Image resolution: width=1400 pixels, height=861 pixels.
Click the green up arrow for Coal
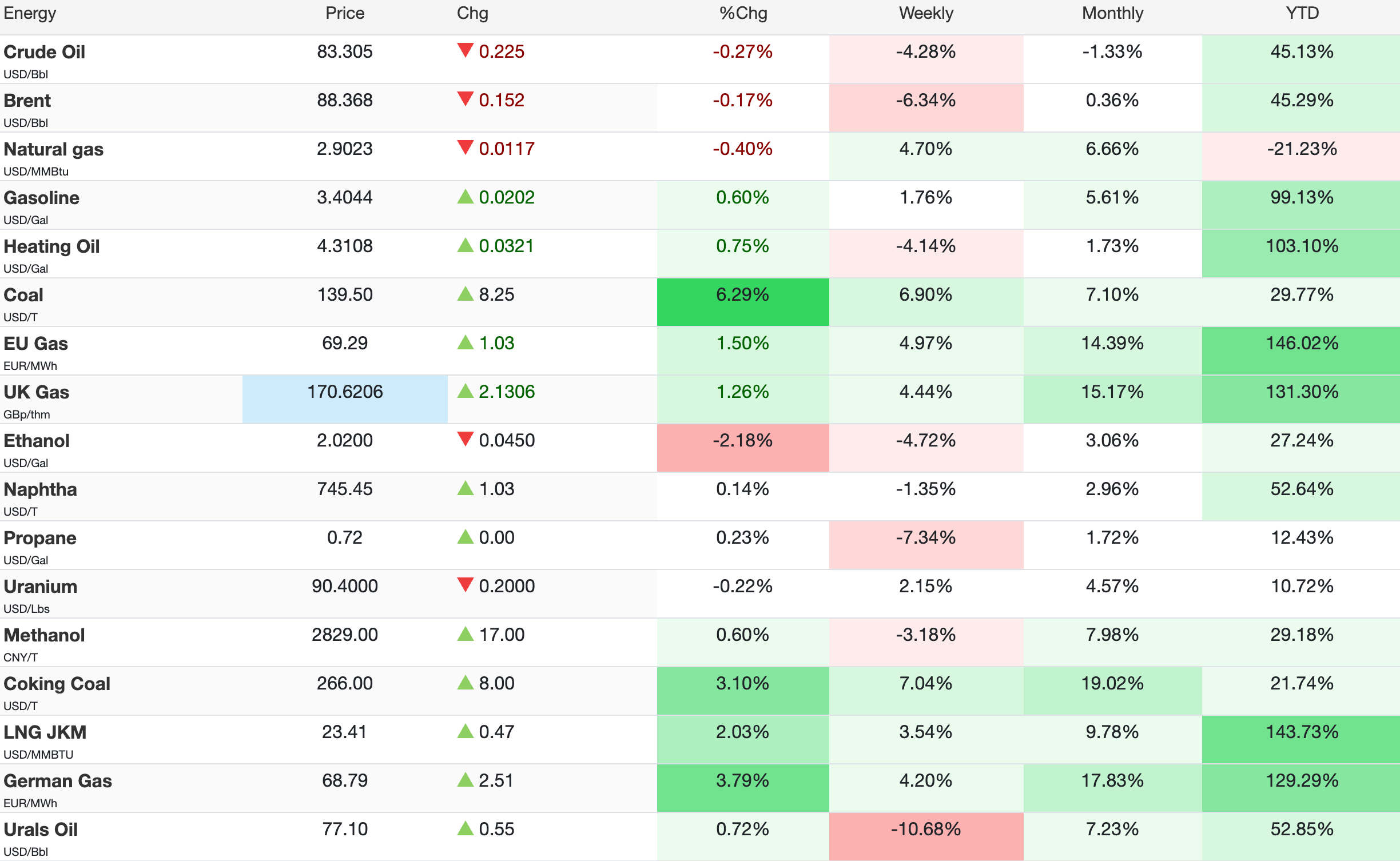pos(466,294)
